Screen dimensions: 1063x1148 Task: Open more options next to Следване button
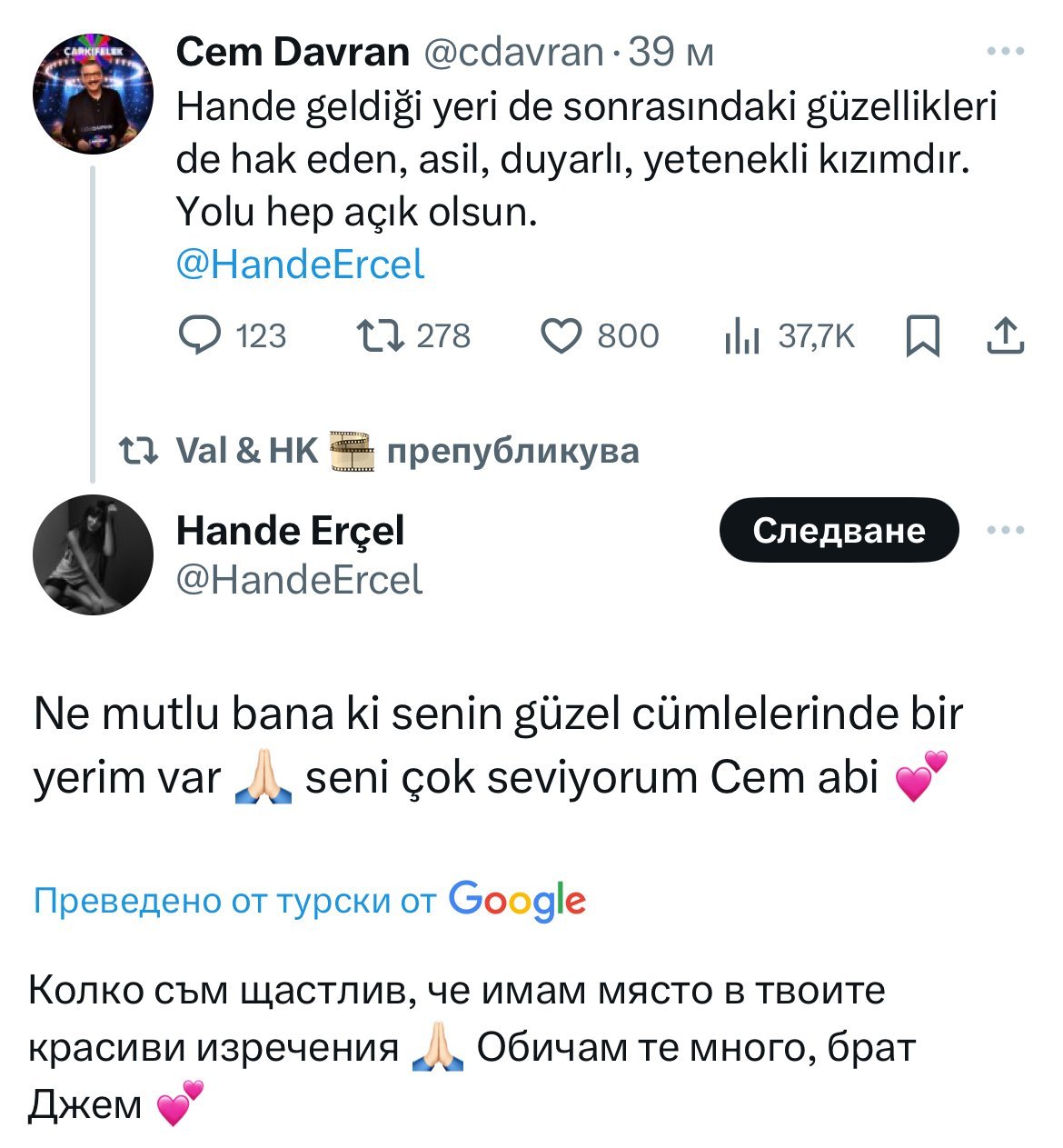coord(1005,530)
